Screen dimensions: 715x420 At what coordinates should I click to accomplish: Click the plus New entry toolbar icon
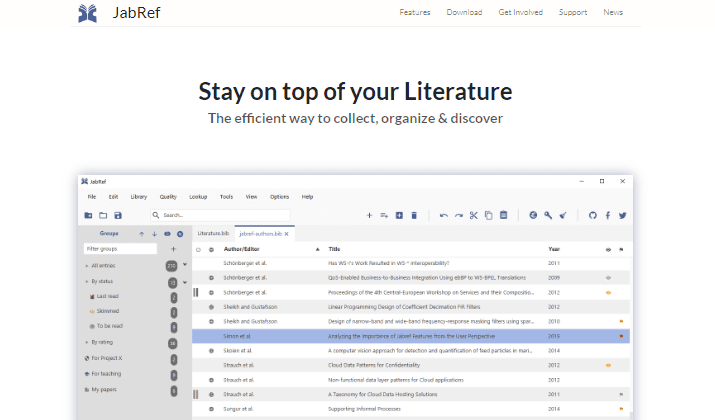369,215
